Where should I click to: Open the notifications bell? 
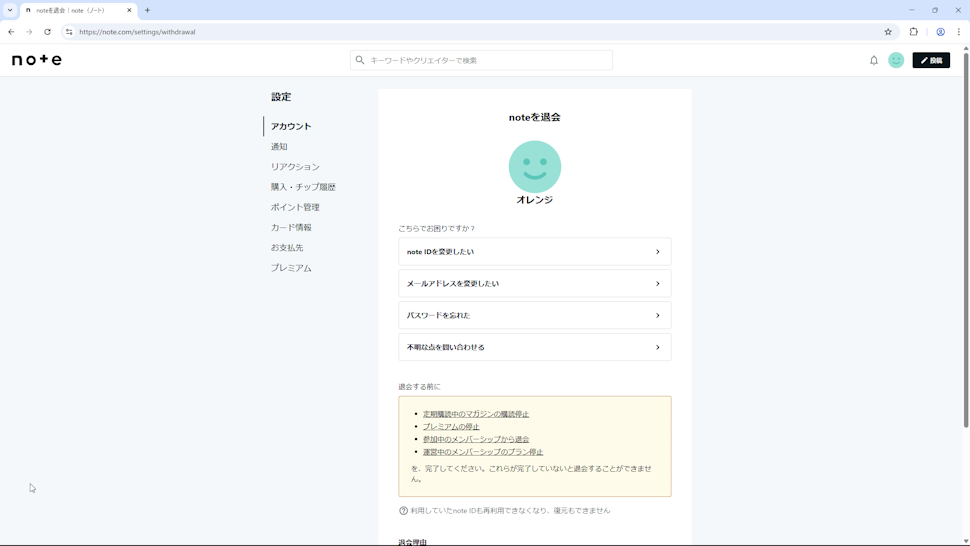point(873,60)
